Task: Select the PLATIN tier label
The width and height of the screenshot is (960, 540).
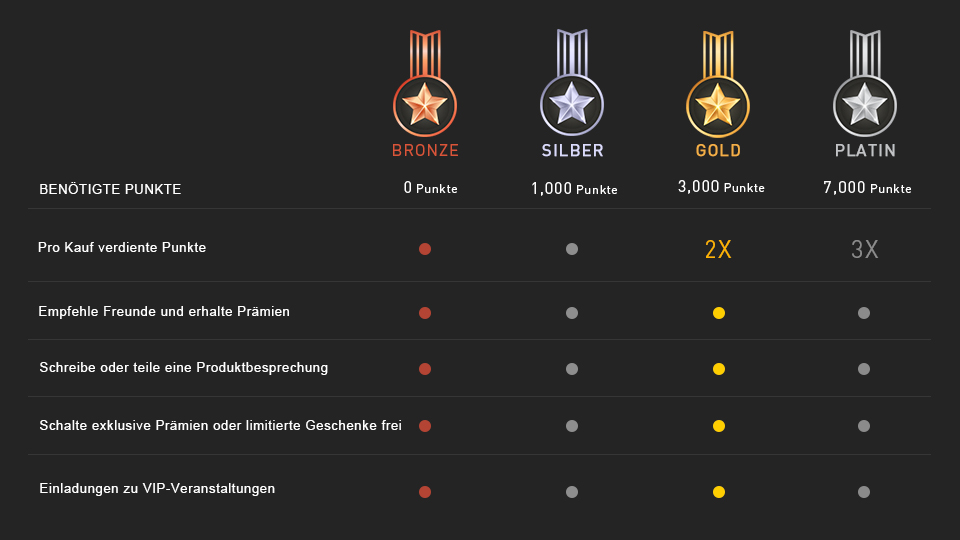Action: [865, 151]
